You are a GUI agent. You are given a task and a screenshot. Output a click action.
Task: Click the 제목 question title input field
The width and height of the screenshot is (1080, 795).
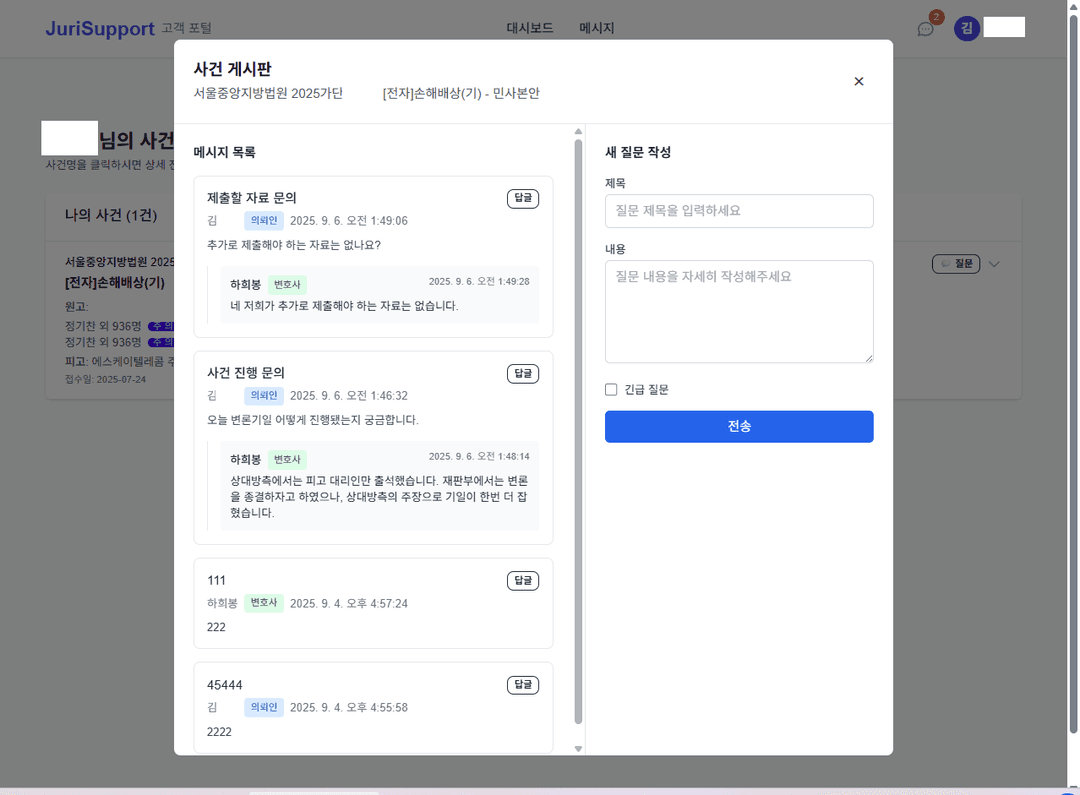[739, 211]
